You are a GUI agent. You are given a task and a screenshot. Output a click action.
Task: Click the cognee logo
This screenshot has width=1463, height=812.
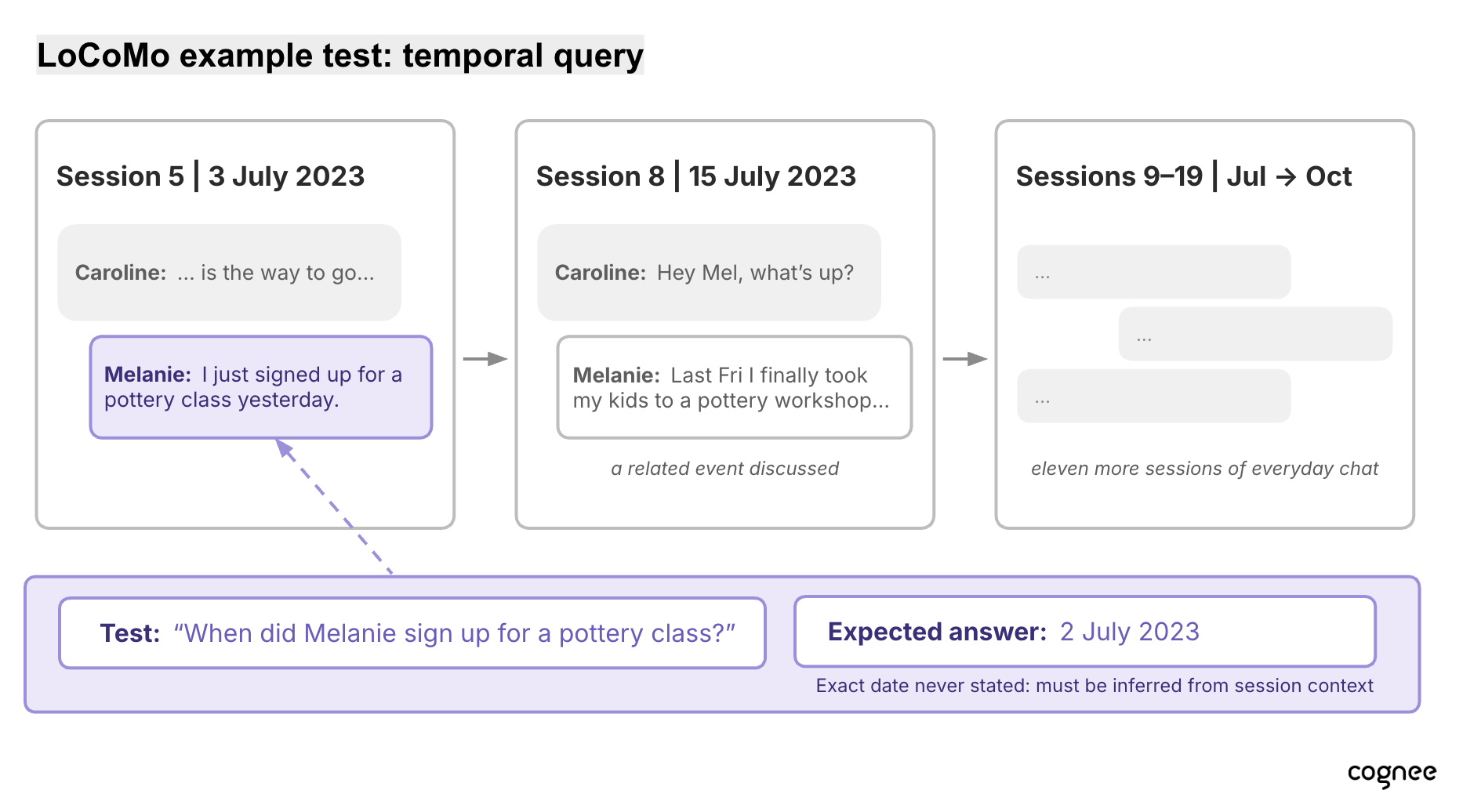(x=1392, y=774)
